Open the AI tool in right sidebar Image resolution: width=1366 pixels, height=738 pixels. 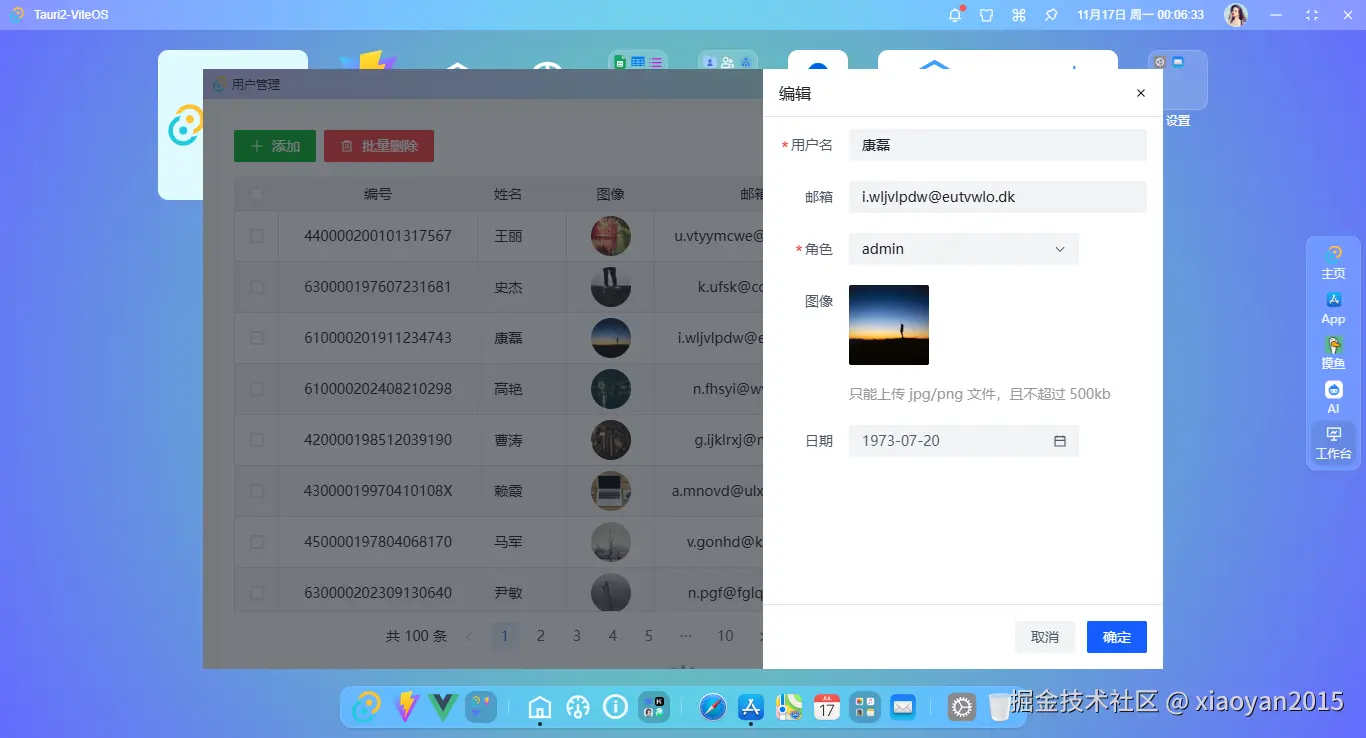1333,394
